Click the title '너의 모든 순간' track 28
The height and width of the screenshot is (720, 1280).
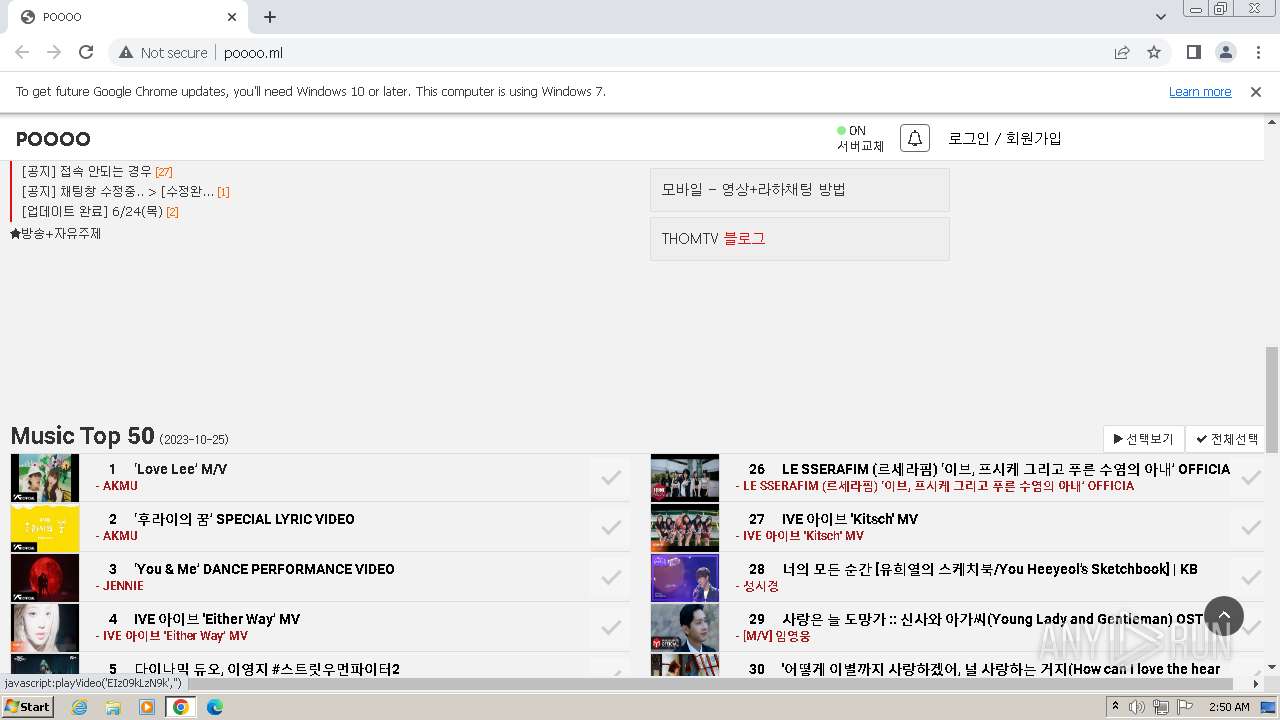[990, 569]
